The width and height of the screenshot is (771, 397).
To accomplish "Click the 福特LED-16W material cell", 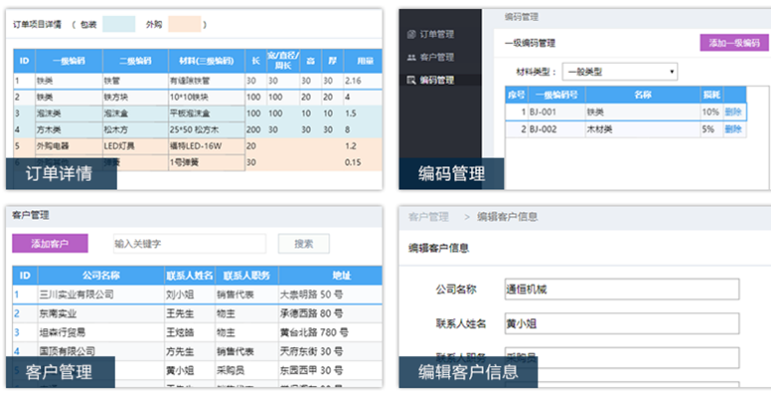I will 207,146.
